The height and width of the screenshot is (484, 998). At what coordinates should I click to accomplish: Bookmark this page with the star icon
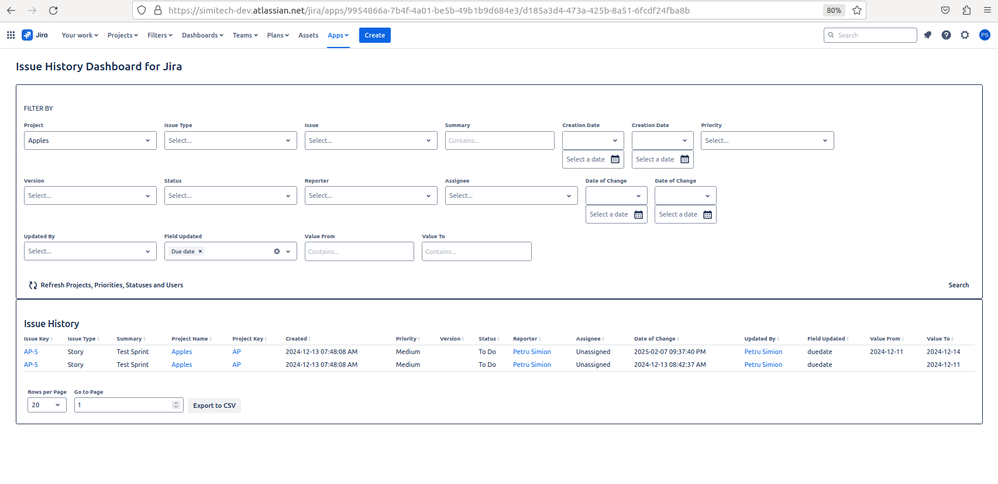(857, 10)
